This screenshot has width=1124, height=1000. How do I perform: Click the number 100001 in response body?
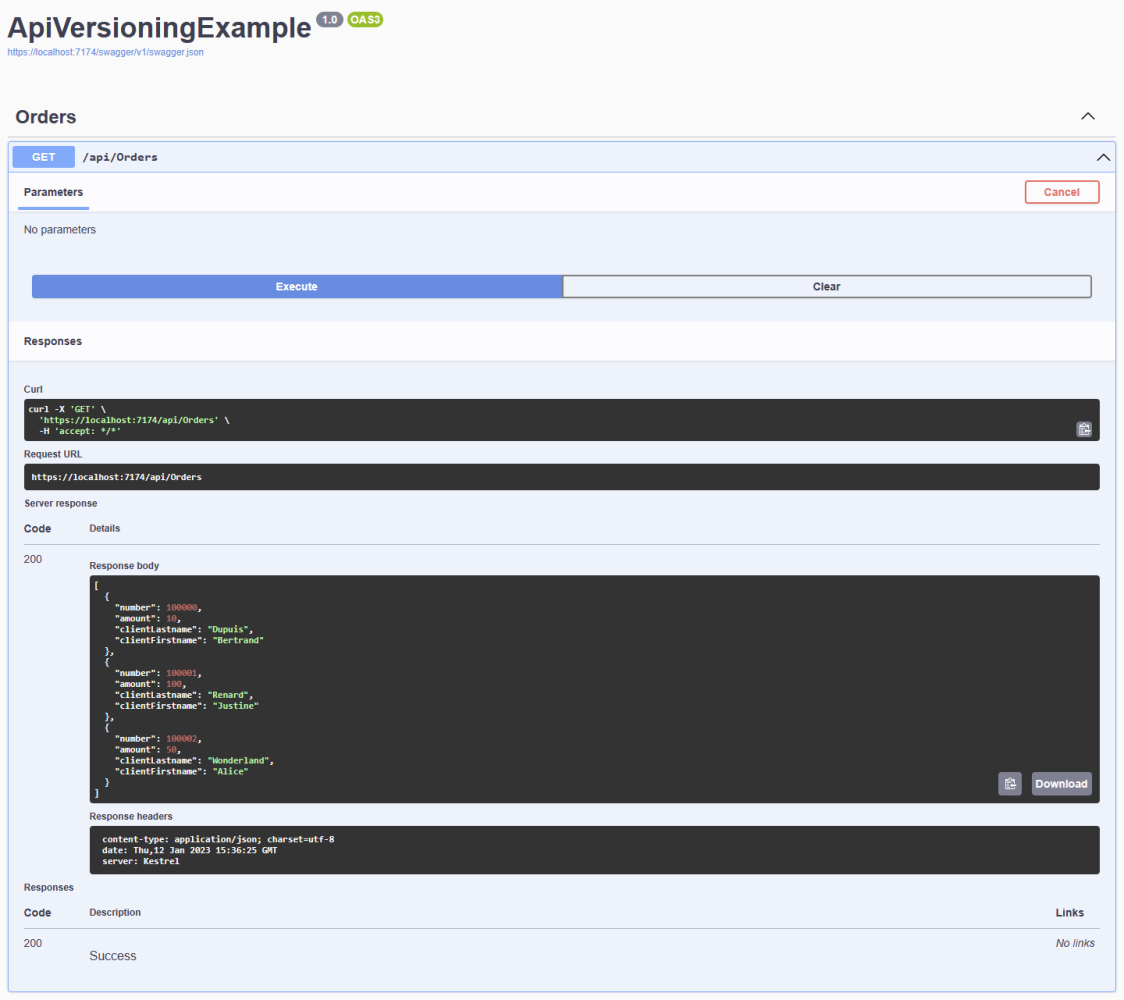pos(182,673)
